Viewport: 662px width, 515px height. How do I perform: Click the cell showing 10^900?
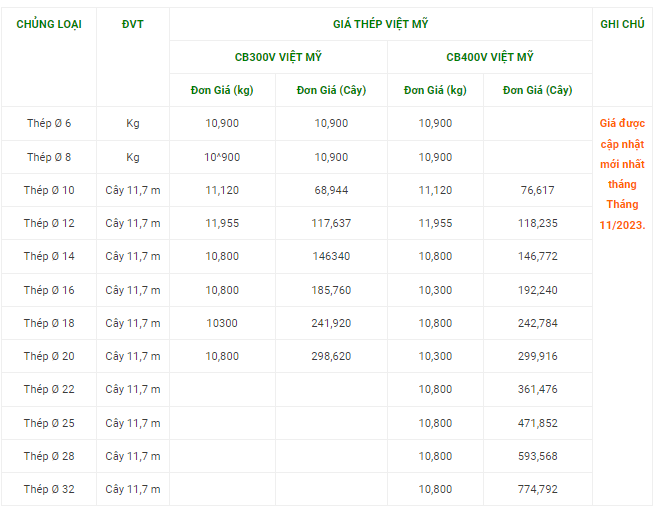222,157
